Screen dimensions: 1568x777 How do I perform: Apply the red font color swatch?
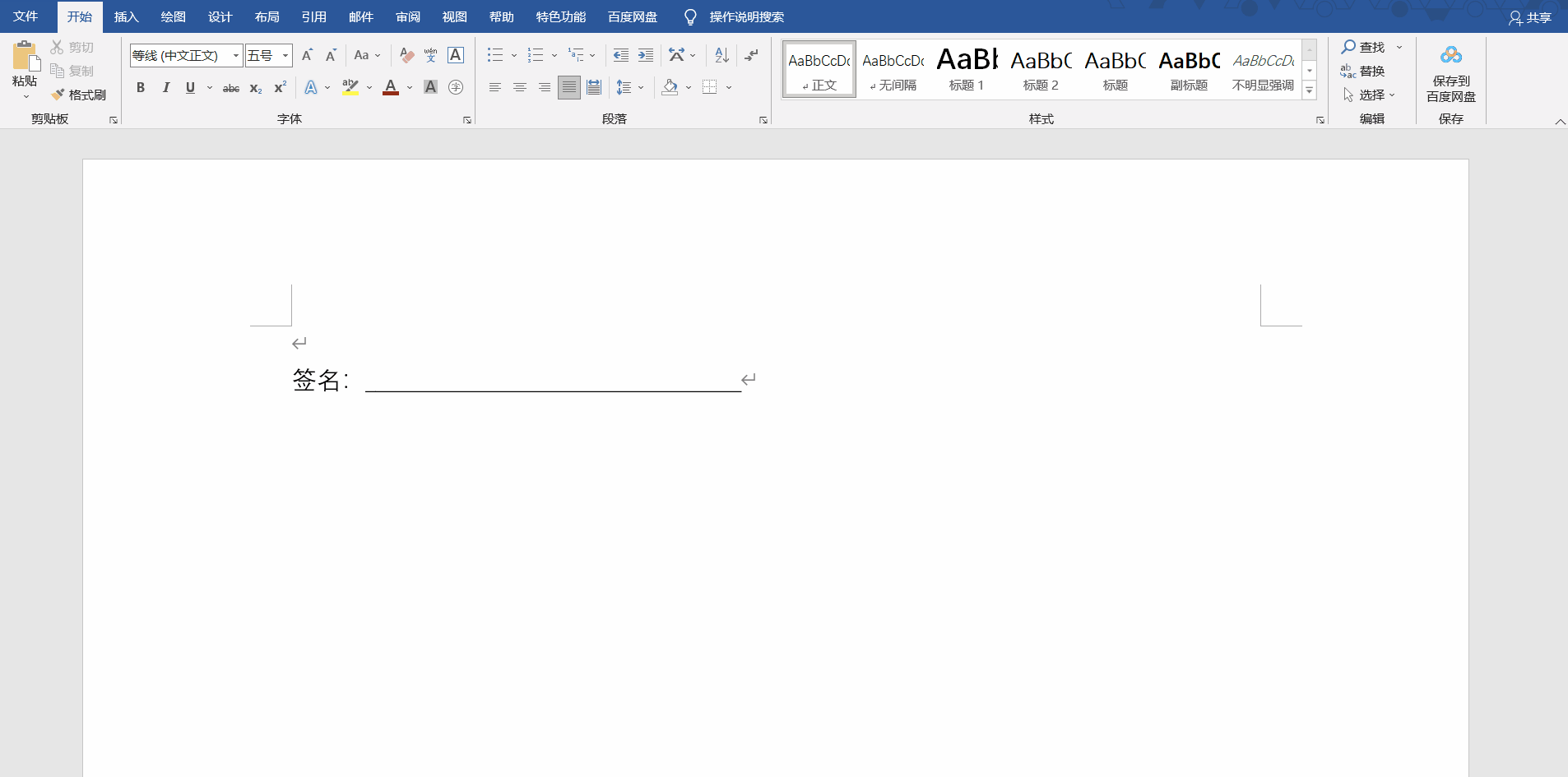coord(391,87)
